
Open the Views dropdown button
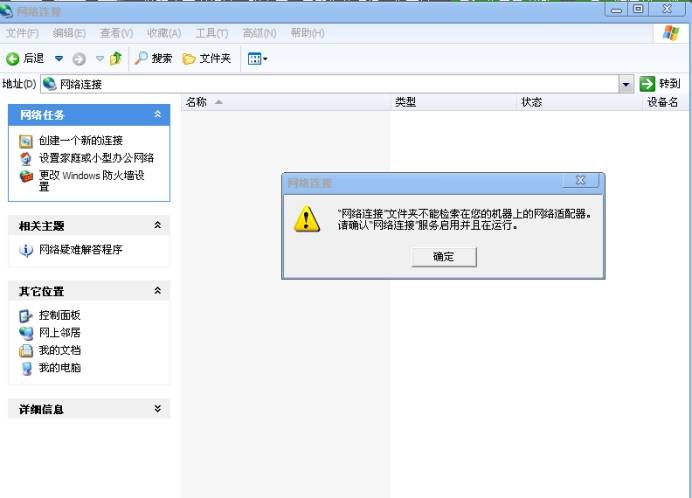[257, 58]
